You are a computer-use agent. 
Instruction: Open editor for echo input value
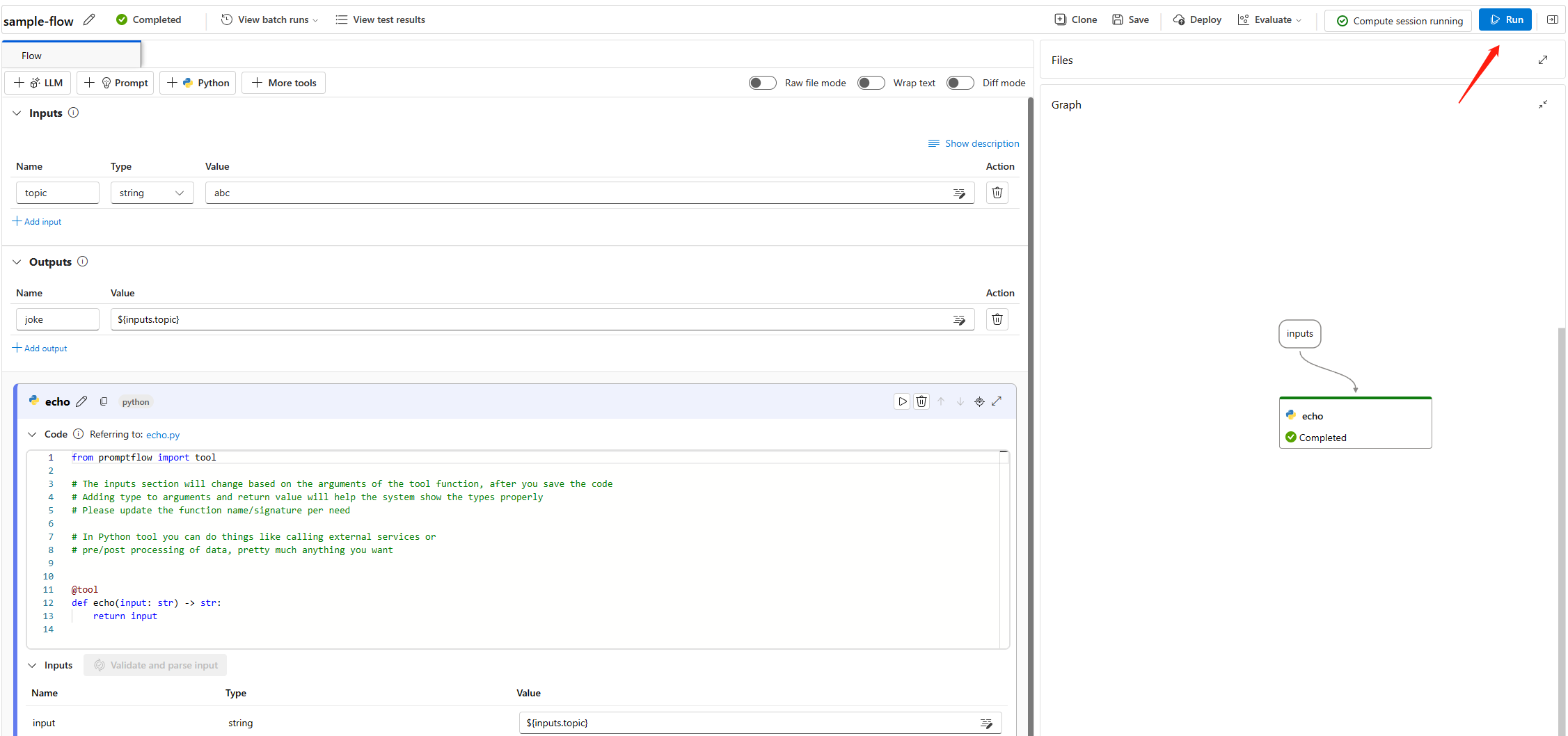pyautogui.click(x=986, y=723)
